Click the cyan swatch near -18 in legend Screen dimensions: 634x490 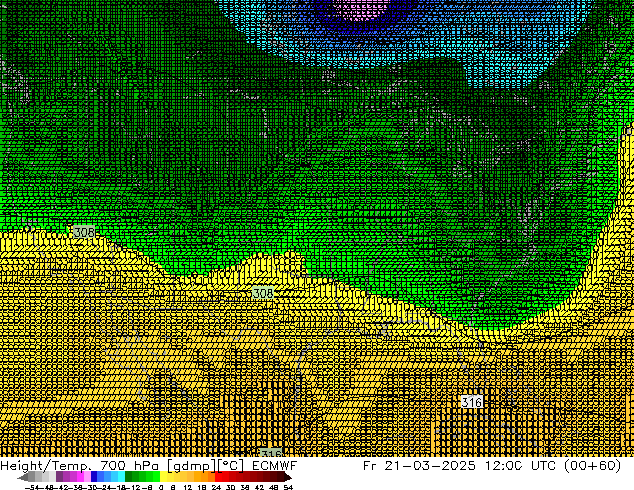click(x=121, y=476)
